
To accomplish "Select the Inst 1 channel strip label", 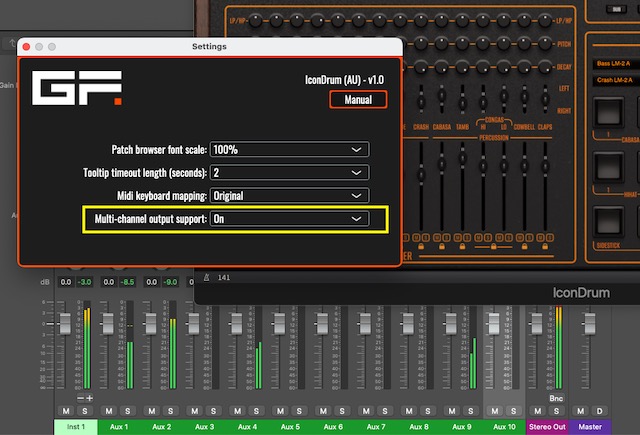I will tap(75, 427).
